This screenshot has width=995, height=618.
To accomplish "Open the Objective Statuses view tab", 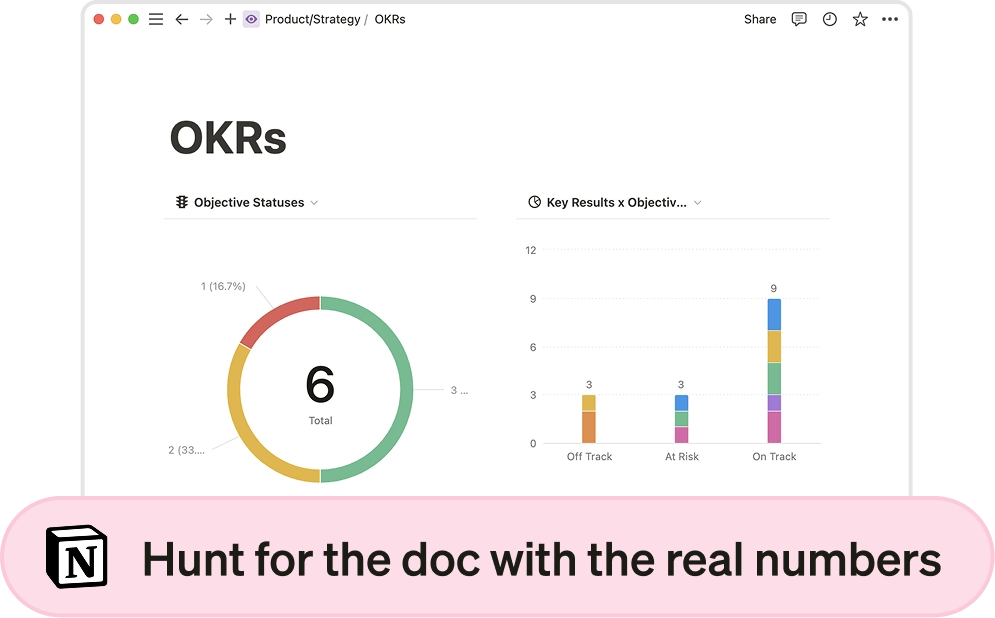I will click(249, 202).
